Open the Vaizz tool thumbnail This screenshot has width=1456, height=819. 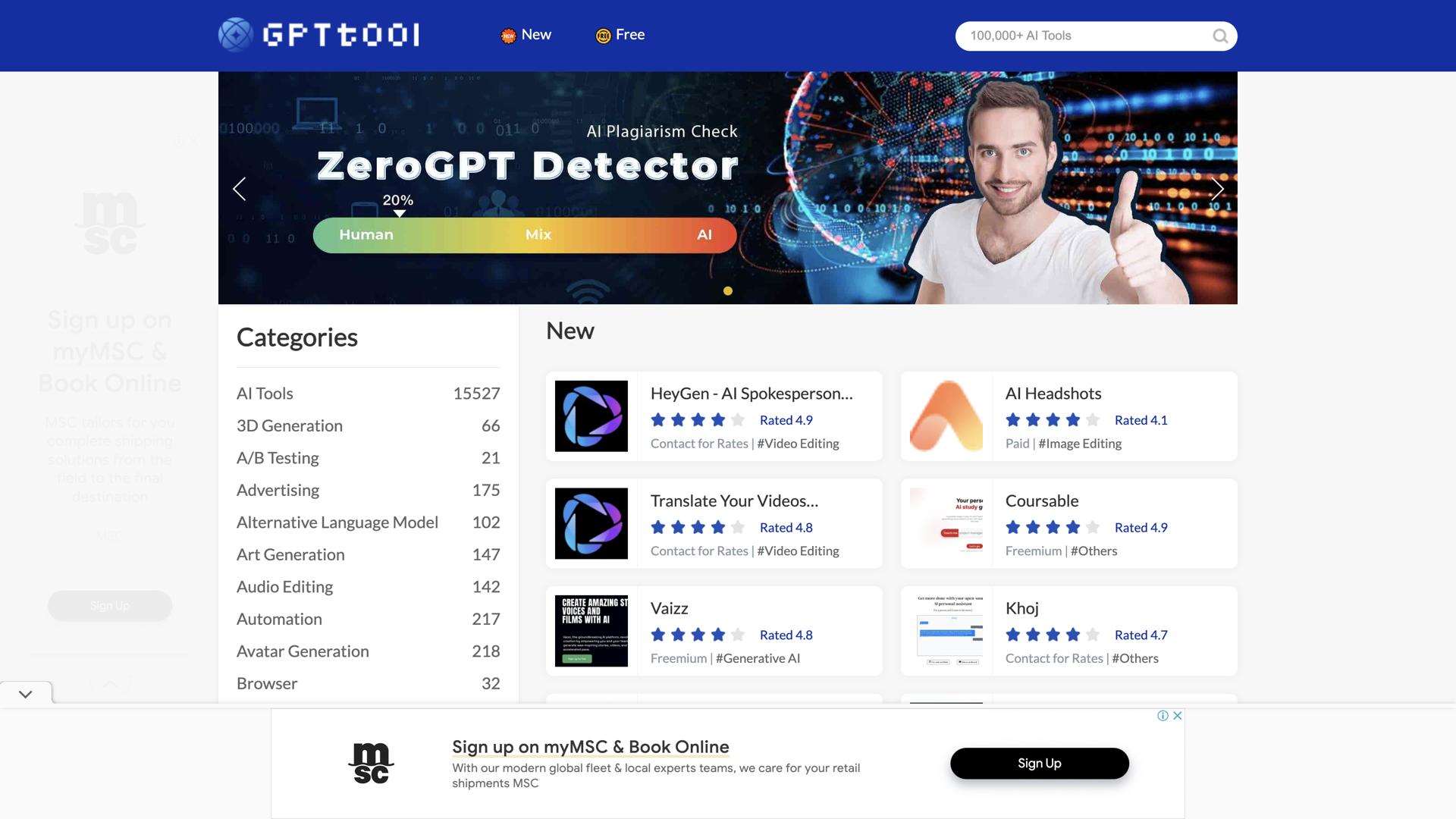tap(591, 631)
